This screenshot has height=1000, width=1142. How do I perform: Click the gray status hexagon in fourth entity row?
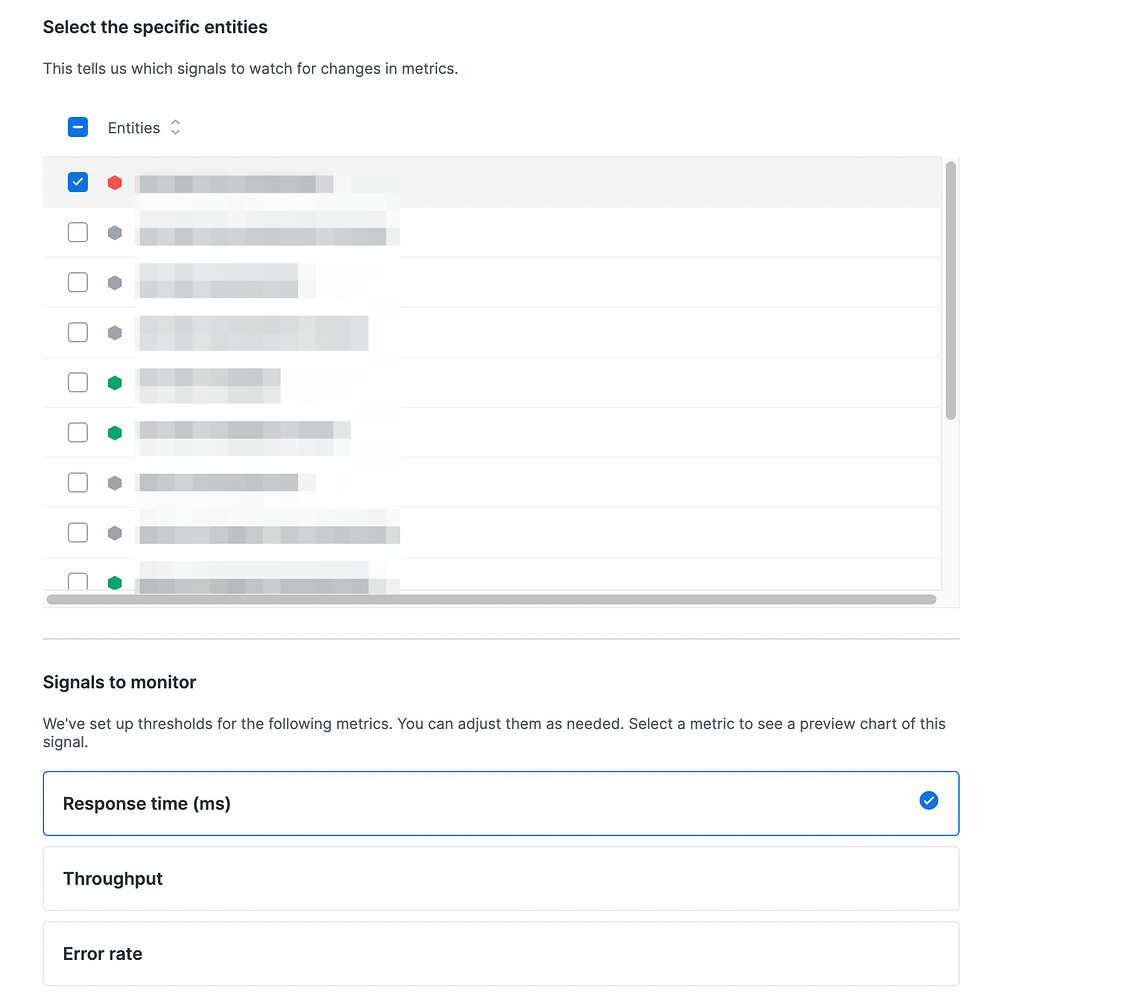click(x=115, y=333)
